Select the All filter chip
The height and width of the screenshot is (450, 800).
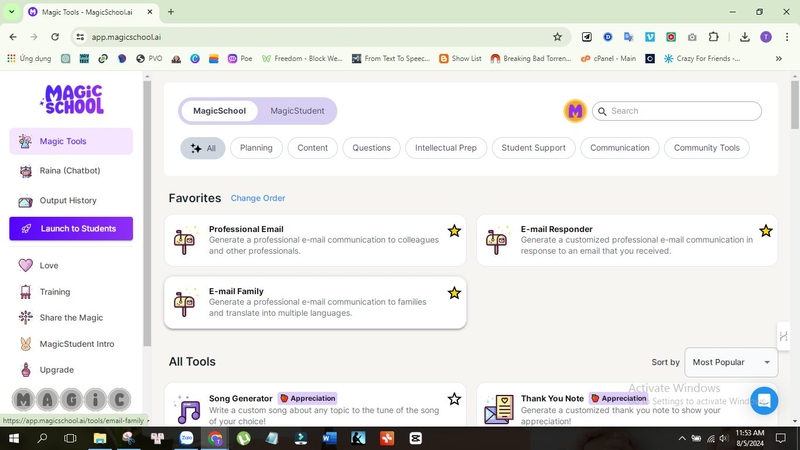pyautogui.click(x=203, y=148)
